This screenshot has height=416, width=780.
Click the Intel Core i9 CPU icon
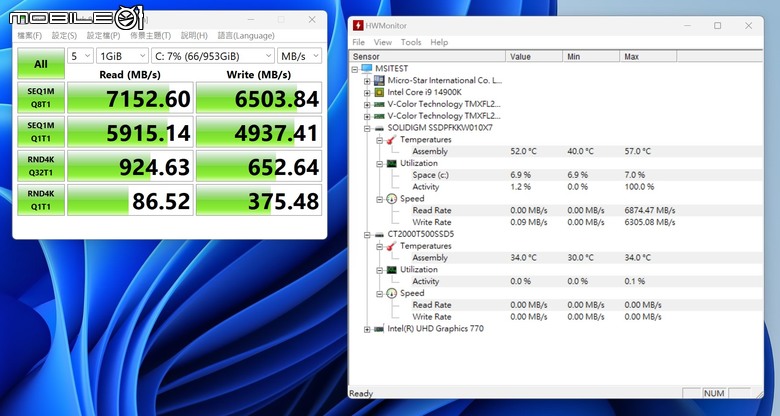[x=379, y=92]
